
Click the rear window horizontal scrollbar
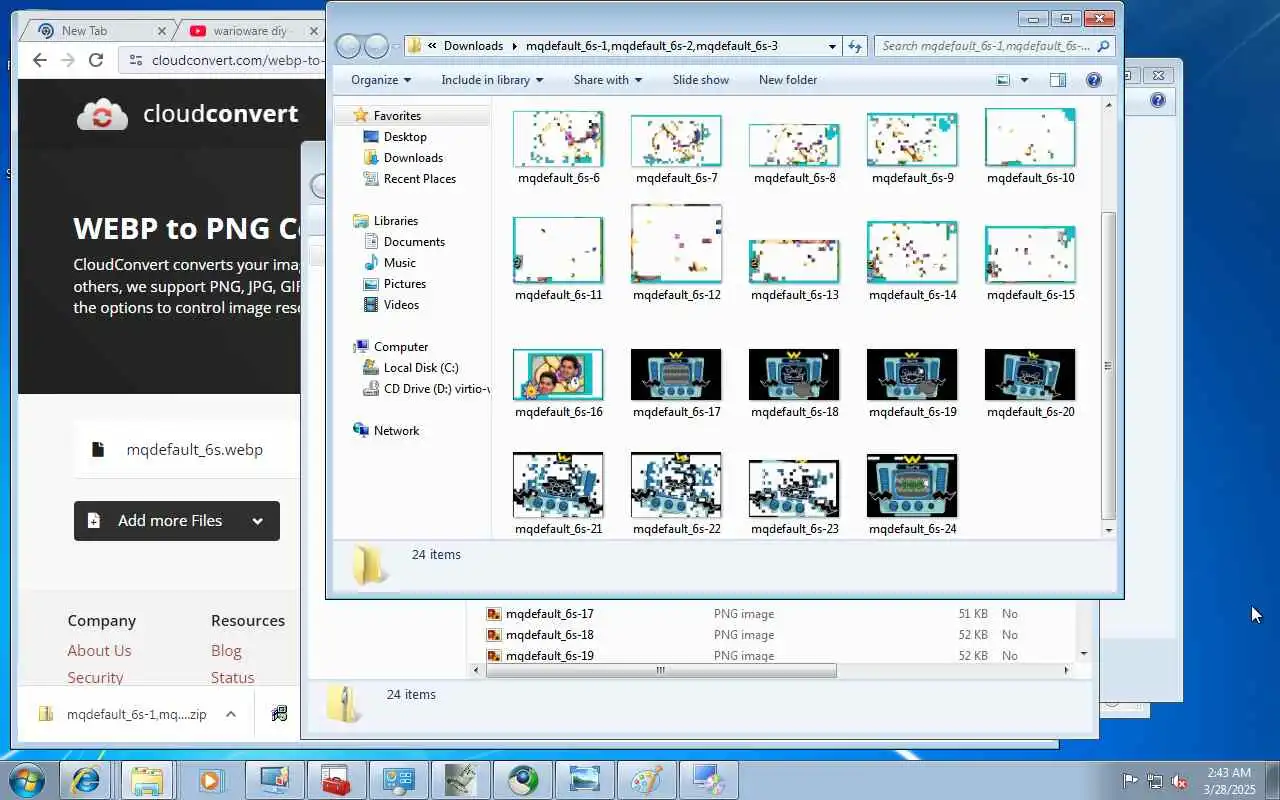(661, 671)
